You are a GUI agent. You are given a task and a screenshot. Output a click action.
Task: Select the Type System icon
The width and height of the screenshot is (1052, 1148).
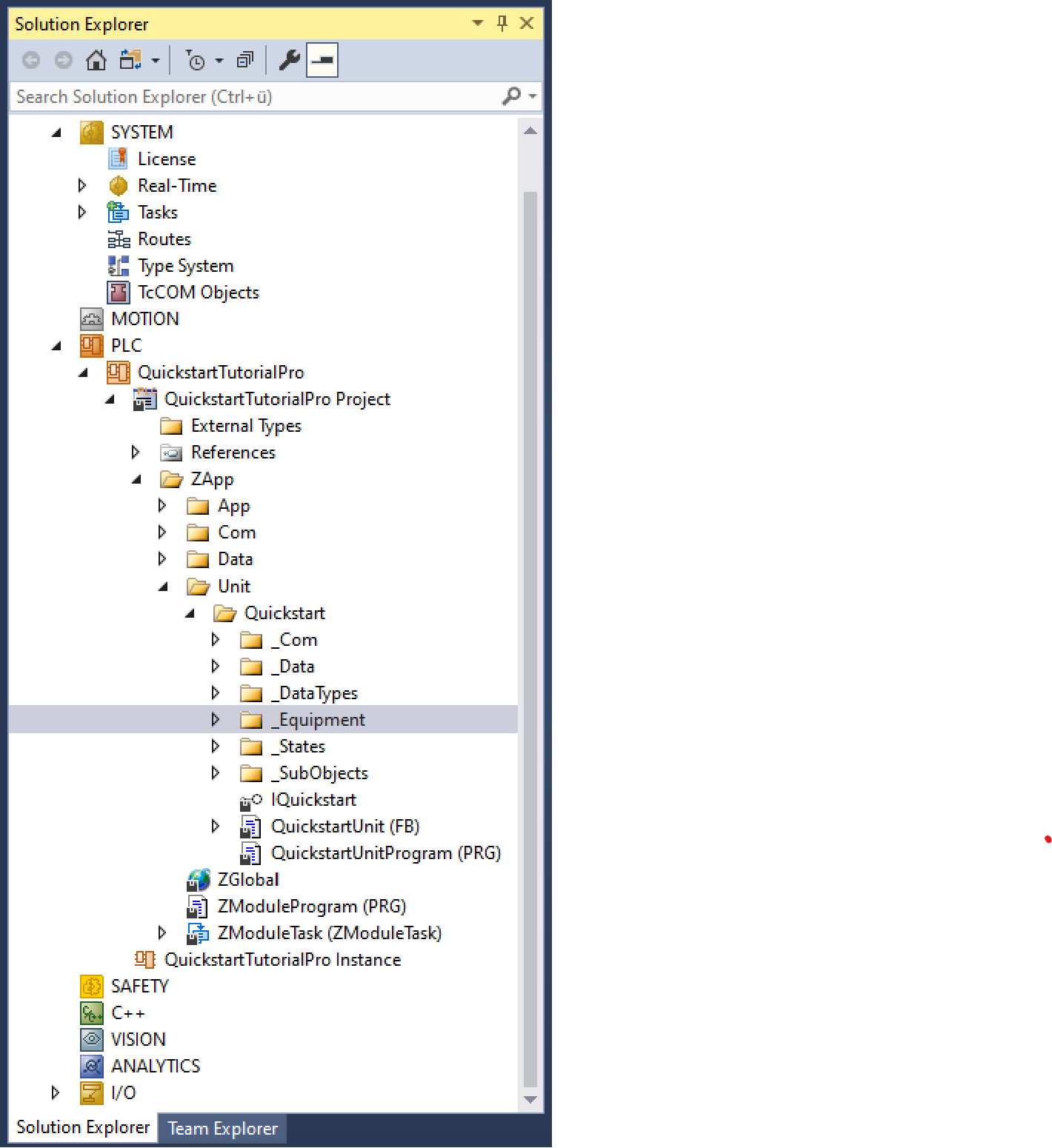click(x=118, y=266)
